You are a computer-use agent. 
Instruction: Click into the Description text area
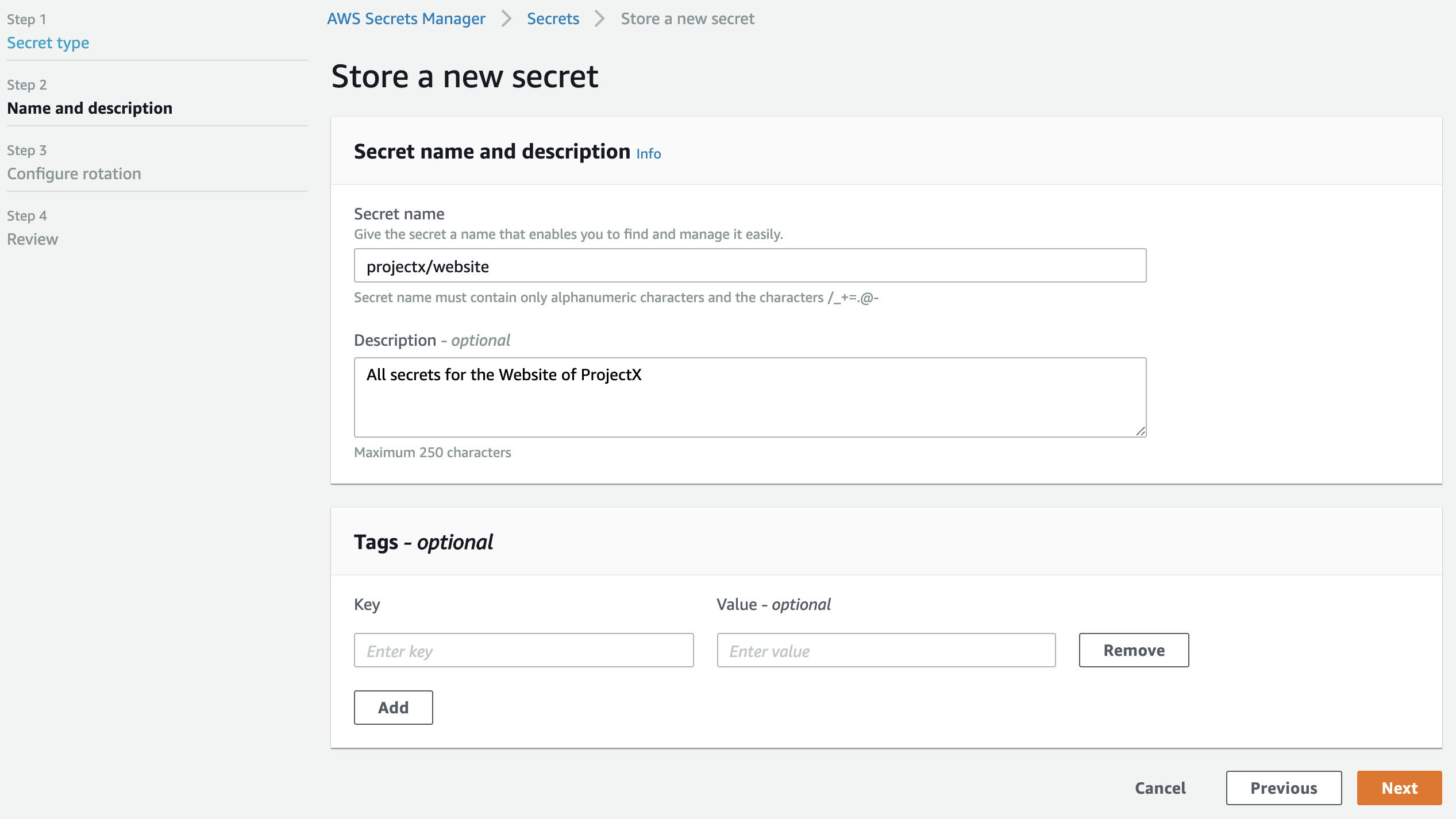[750, 397]
